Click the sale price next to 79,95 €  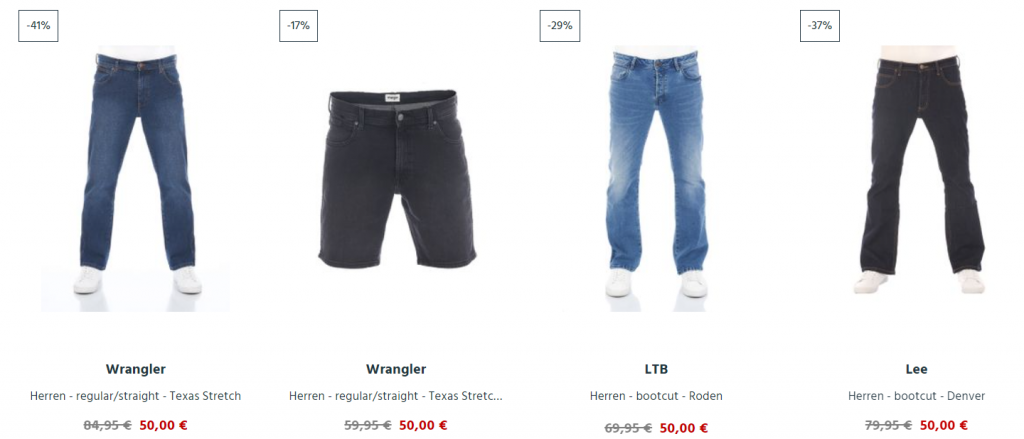pyautogui.click(x=944, y=425)
